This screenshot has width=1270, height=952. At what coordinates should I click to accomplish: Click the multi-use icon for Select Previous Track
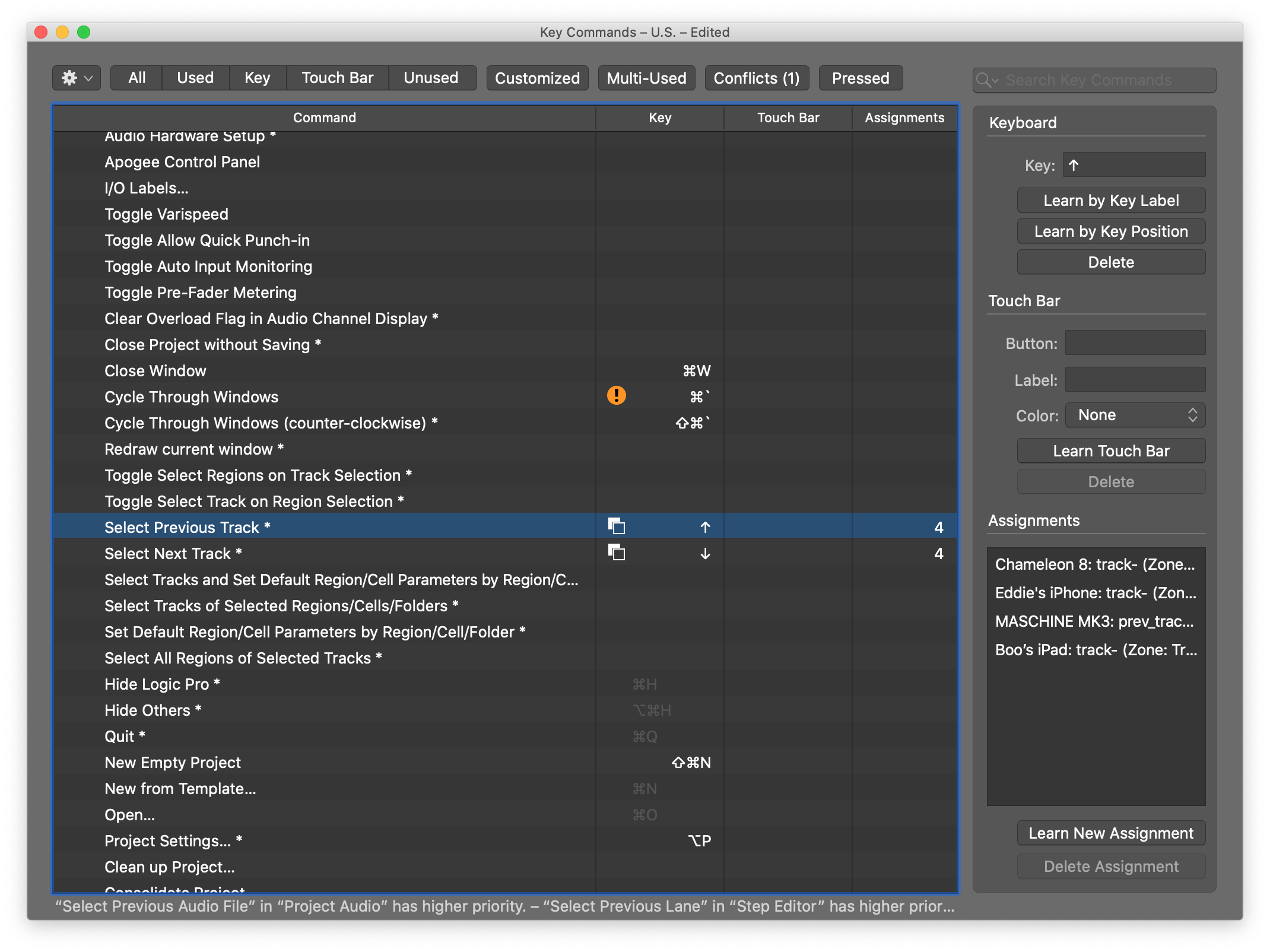616,526
